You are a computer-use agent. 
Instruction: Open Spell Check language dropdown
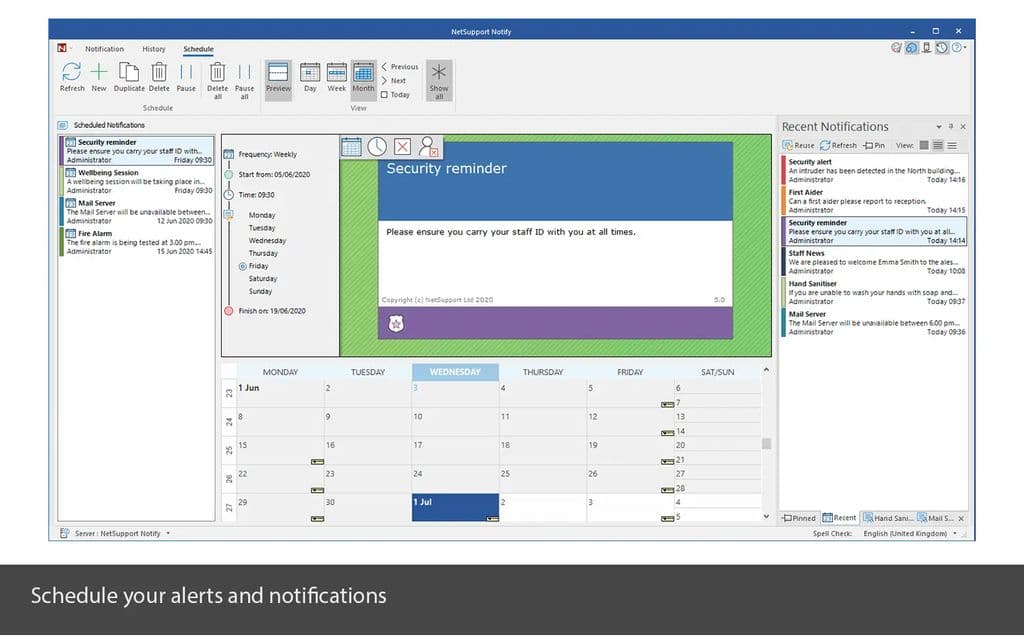click(x=955, y=534)
